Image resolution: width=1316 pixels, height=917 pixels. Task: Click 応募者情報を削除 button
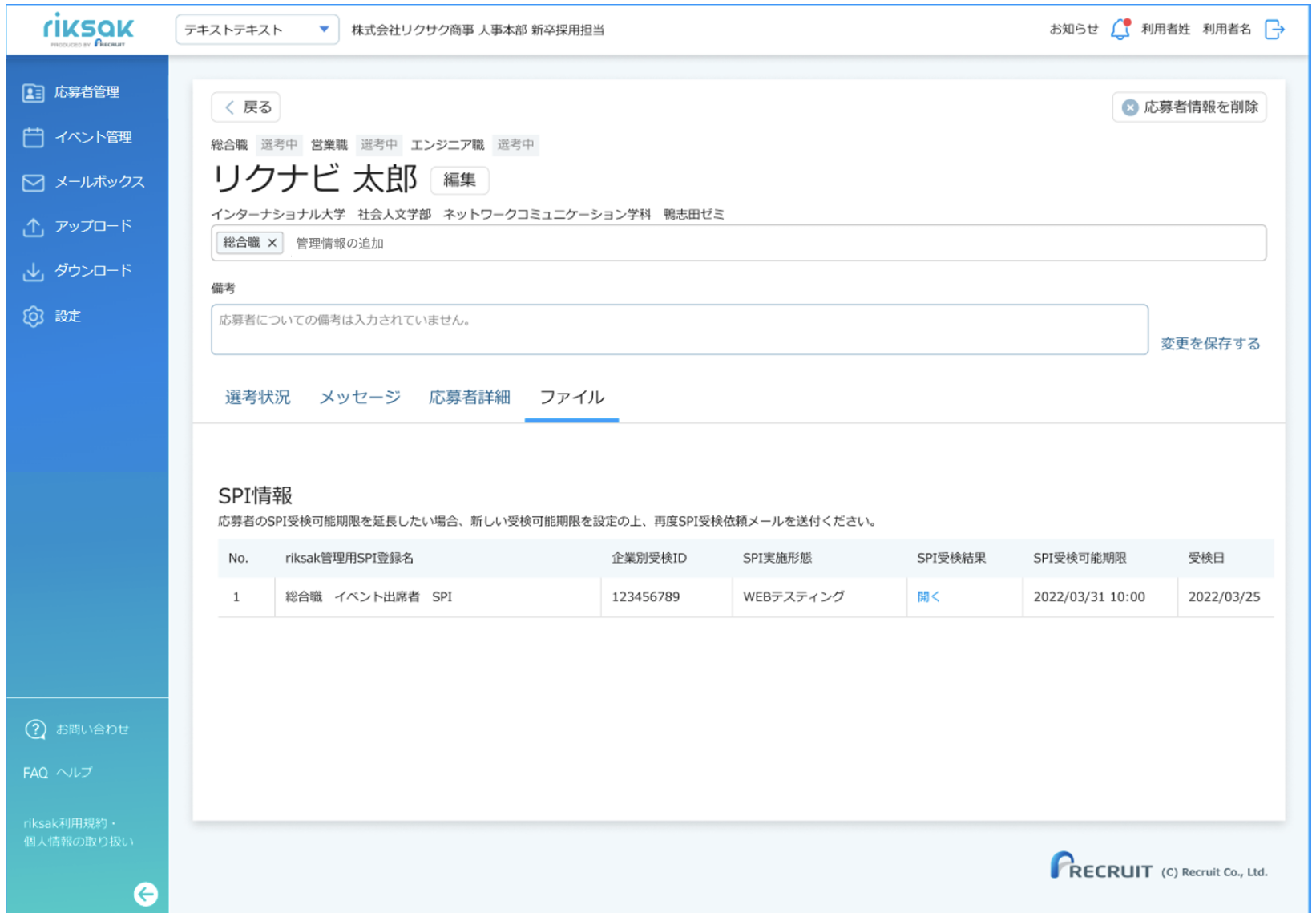1189,107
